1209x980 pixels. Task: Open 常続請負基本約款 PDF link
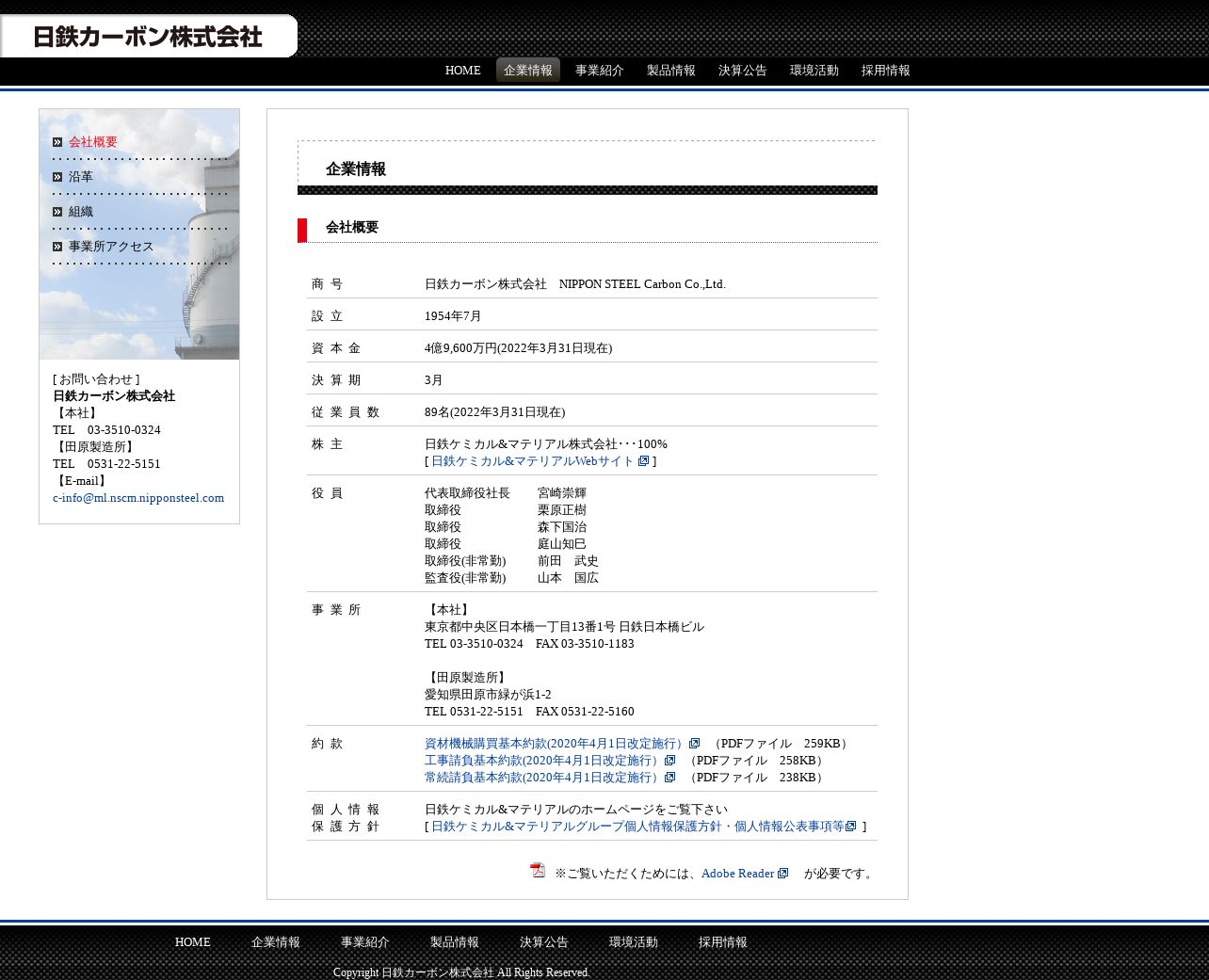(x=543, y=778)
